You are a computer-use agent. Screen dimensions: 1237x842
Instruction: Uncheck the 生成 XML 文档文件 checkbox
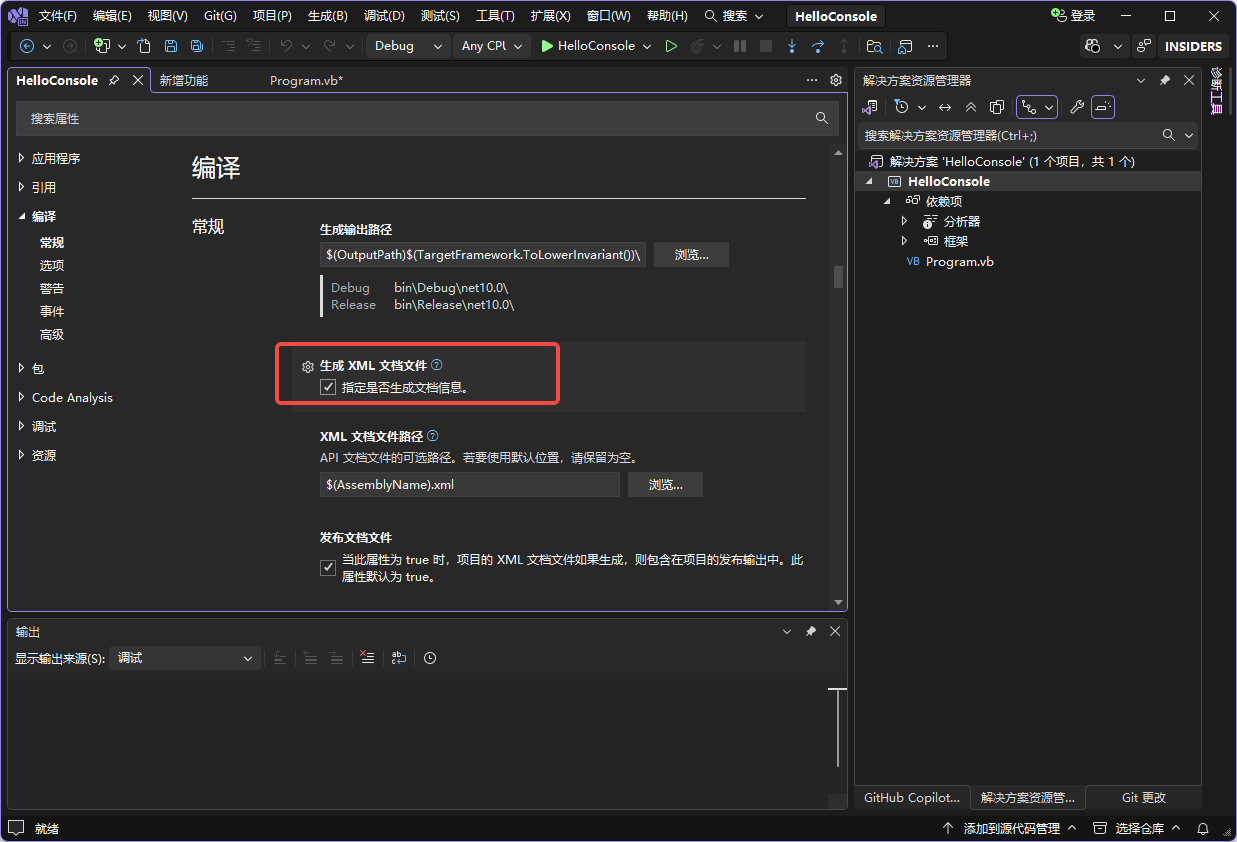click(x=328, y=387)
